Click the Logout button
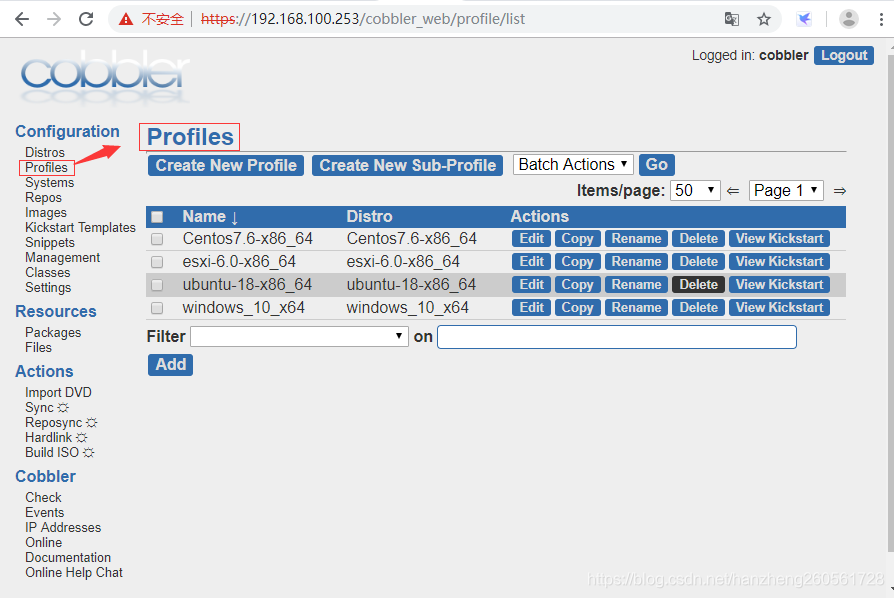Viewport: 894px width, 598px height. point(844,55)
